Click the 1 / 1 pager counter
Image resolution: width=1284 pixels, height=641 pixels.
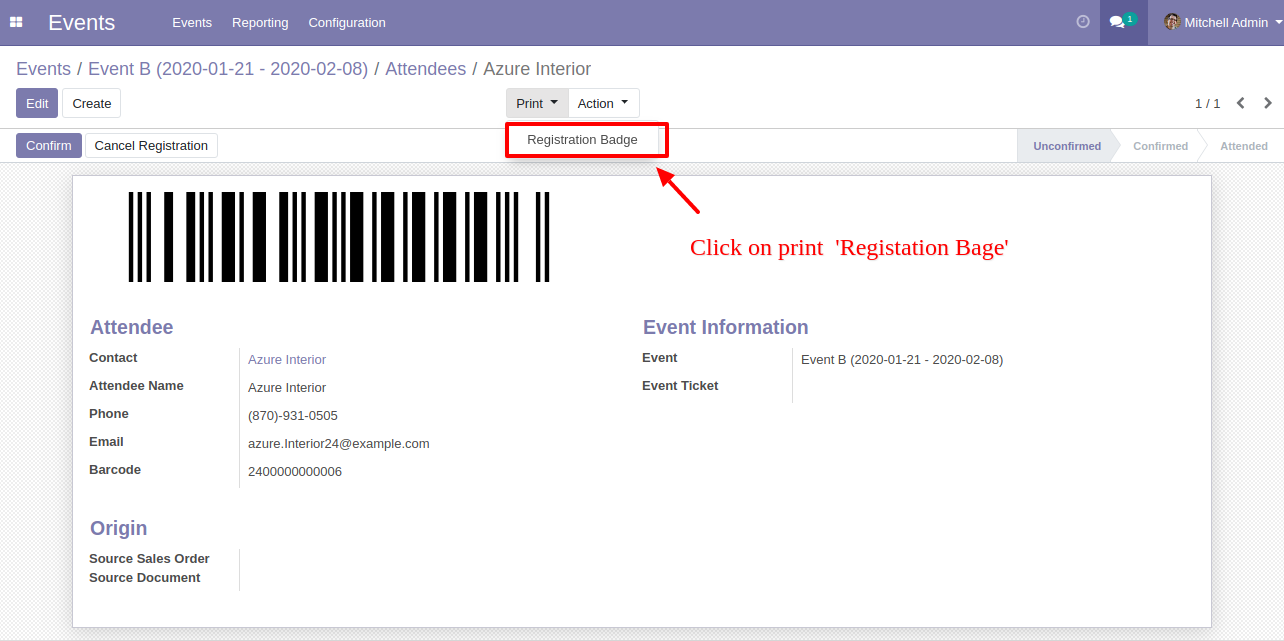tap(1207, 103)
